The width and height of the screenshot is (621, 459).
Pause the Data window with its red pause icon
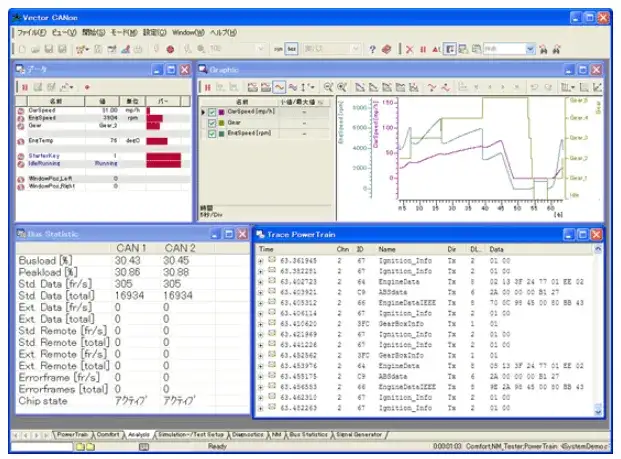coord(25,87)
